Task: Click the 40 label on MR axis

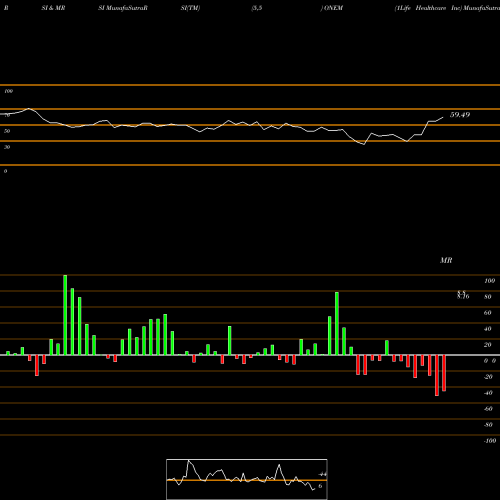Action: coord(488,329)
